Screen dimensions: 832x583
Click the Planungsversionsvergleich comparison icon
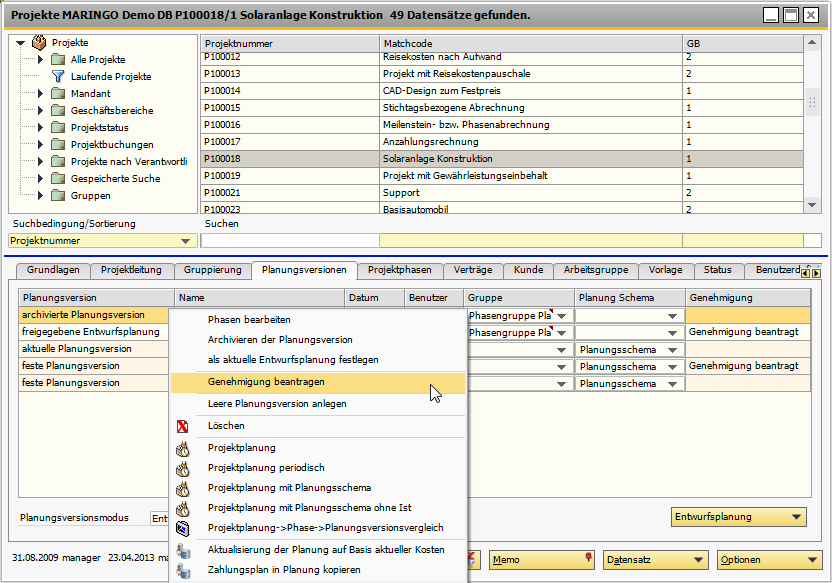point(183,528)
